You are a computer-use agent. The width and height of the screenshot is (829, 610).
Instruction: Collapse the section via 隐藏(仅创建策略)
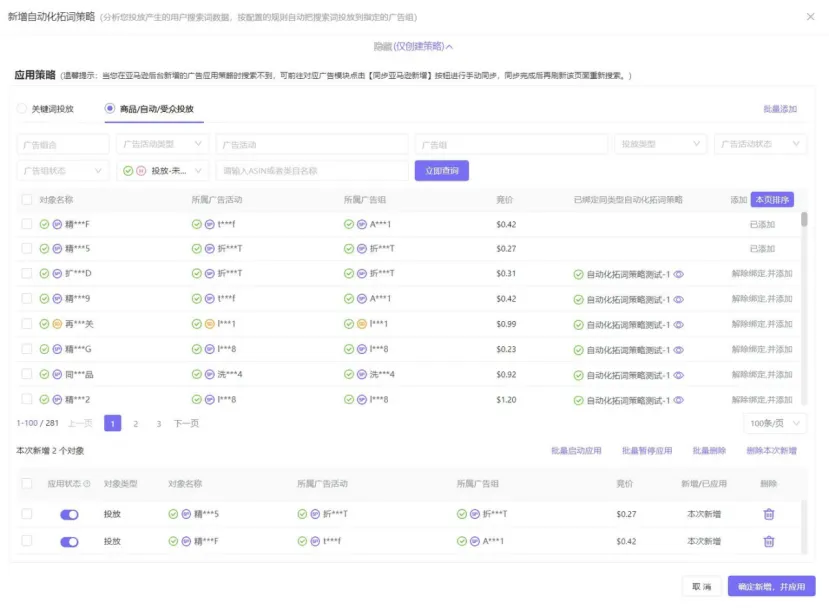tap(413, 47)
